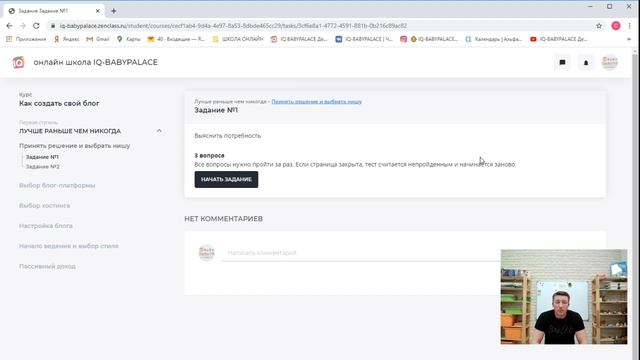Click the webcam video overlay thumbnail
The image size is (640, 360).
pyautogui.click(x=564, y=297)
